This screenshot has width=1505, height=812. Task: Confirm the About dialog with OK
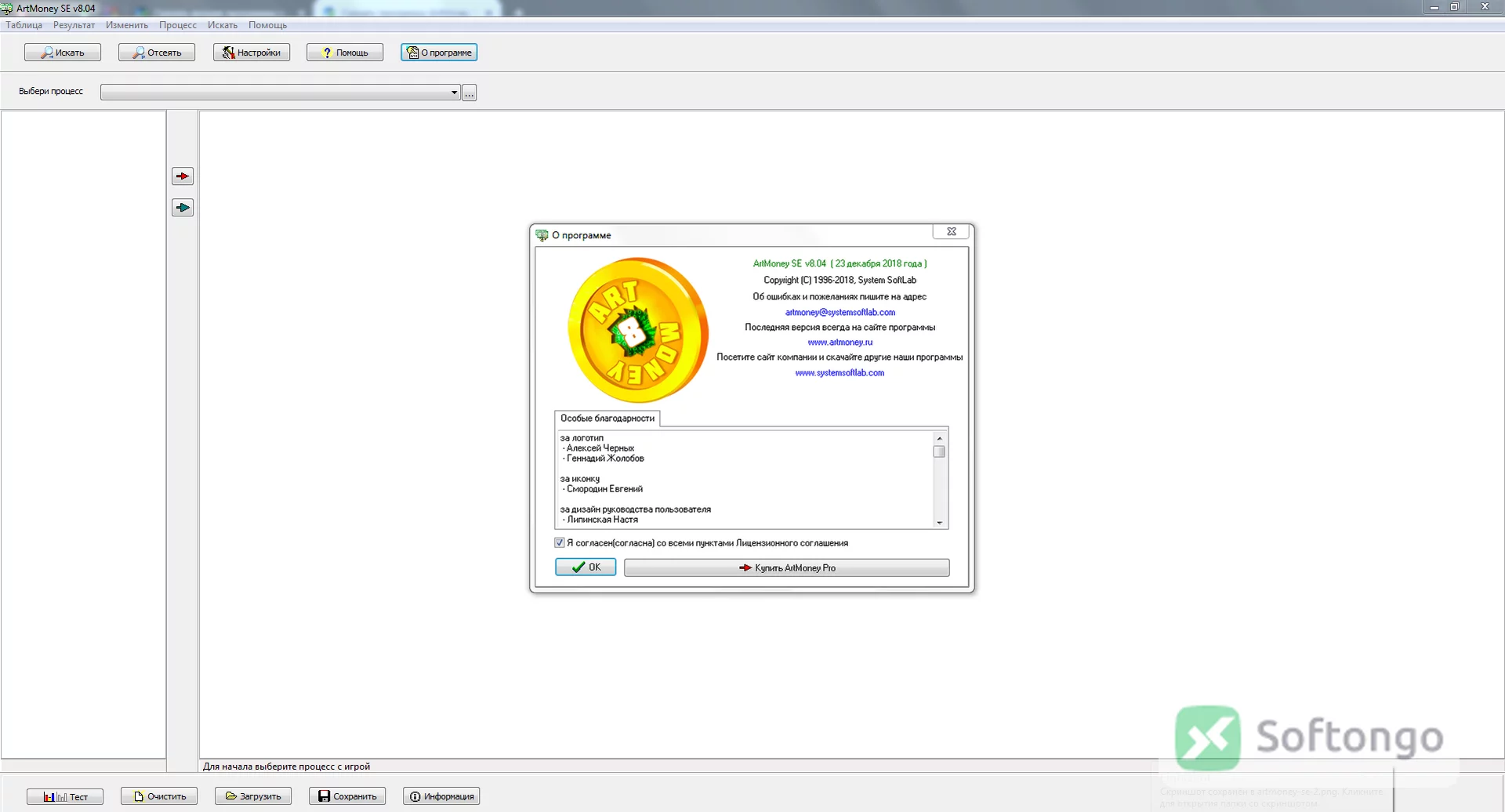pos(586,567)
